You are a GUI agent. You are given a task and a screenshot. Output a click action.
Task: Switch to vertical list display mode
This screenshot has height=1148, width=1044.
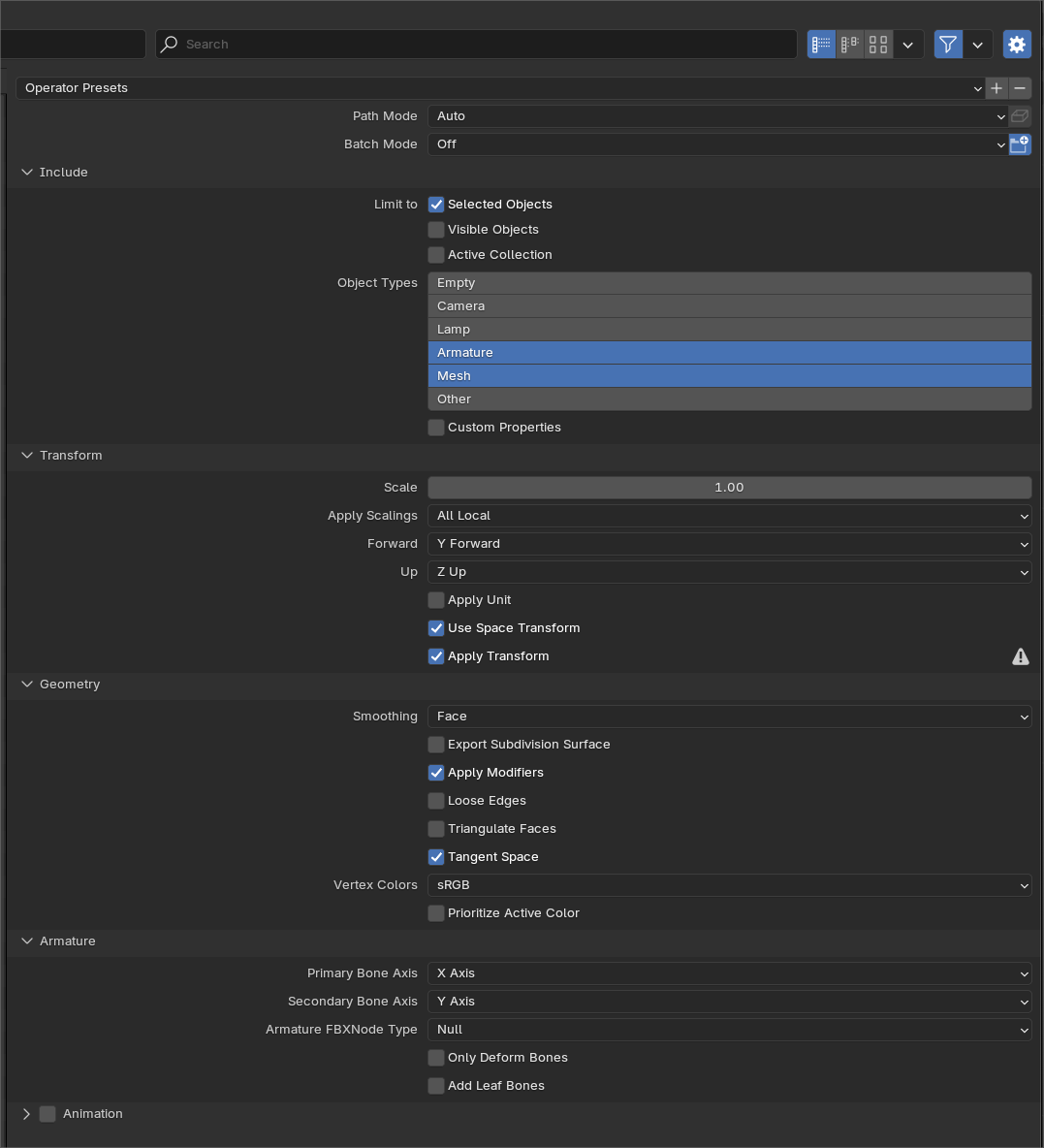tap(821, 44)
